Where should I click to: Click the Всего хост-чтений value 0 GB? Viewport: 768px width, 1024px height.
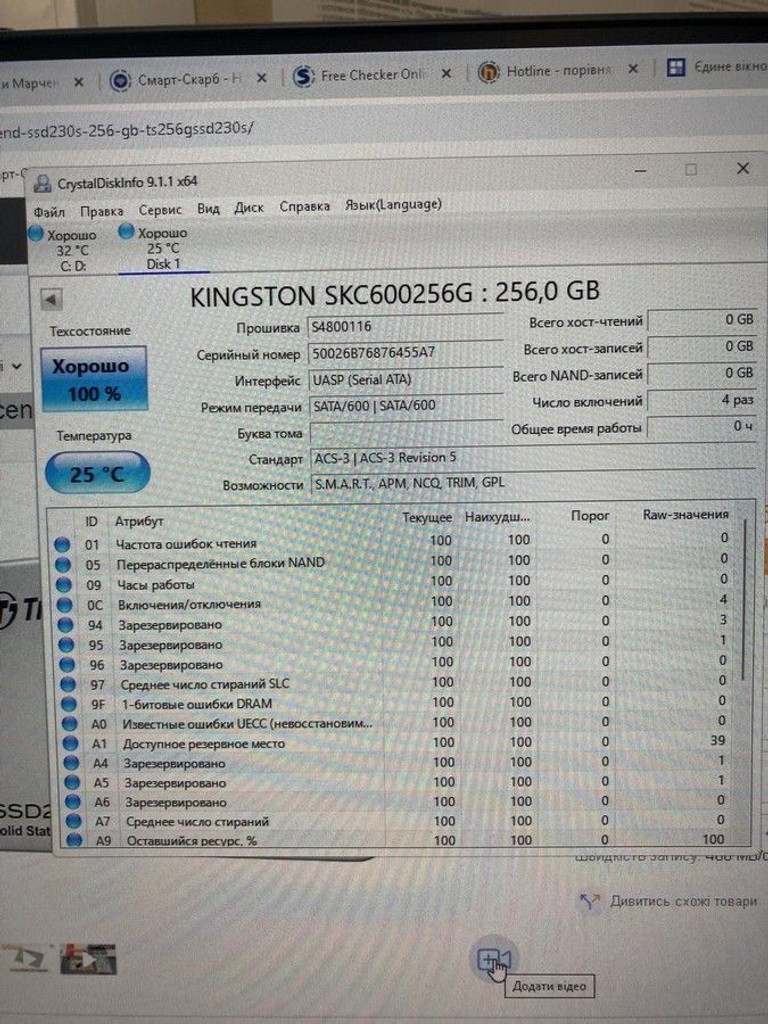click(701, 320)
